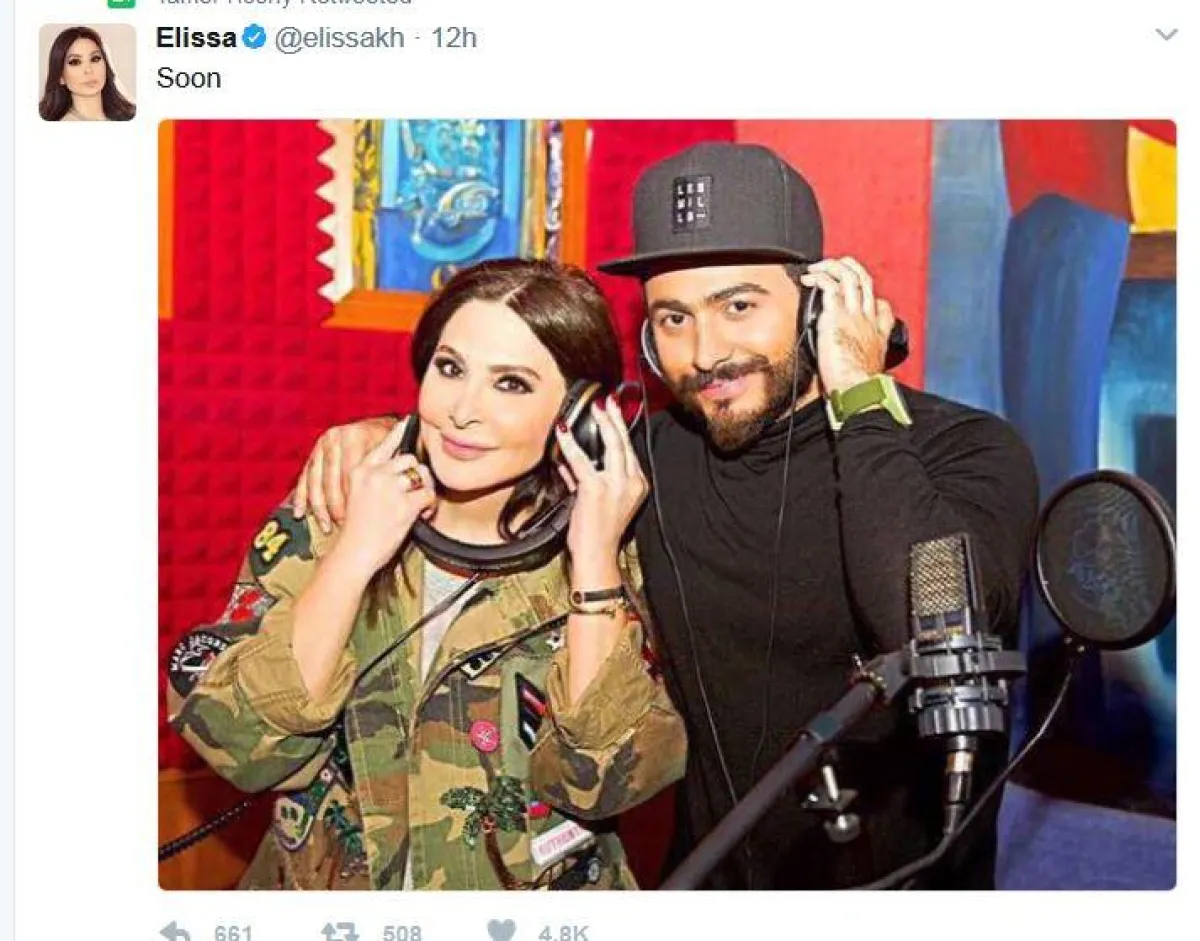This screenshot has width=1200, height=941.
Task: Click the man's grey cap in the photo
Action: point(717,208)
